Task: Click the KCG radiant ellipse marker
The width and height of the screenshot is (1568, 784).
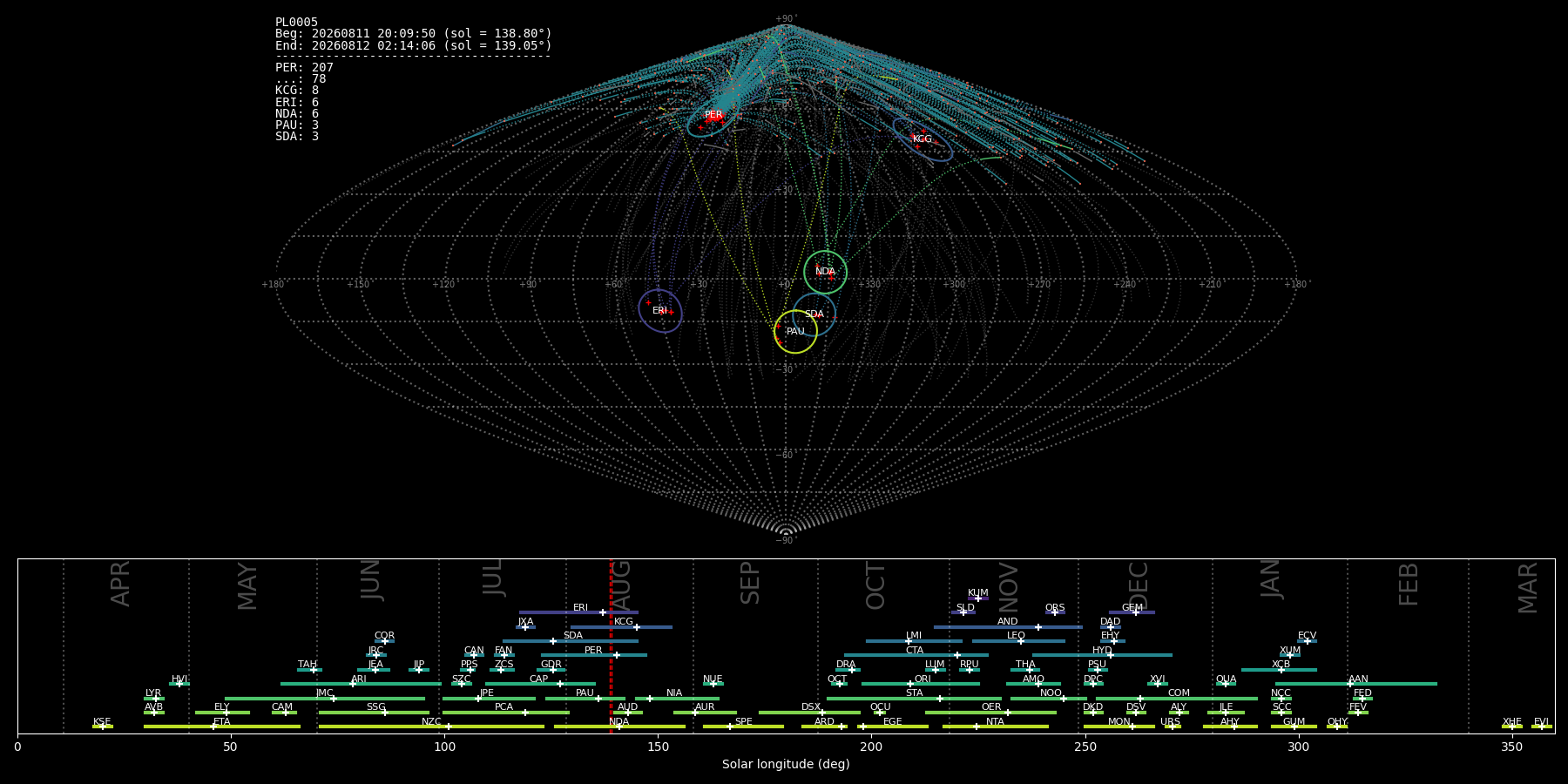Action: pyautogui.click(x=923, y=139)
